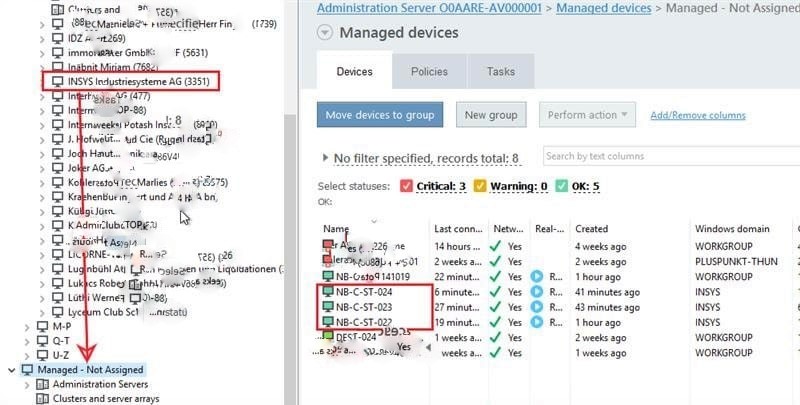
Task: Click NB-C-ST-023 device status icon
Action: coord(328,307)
